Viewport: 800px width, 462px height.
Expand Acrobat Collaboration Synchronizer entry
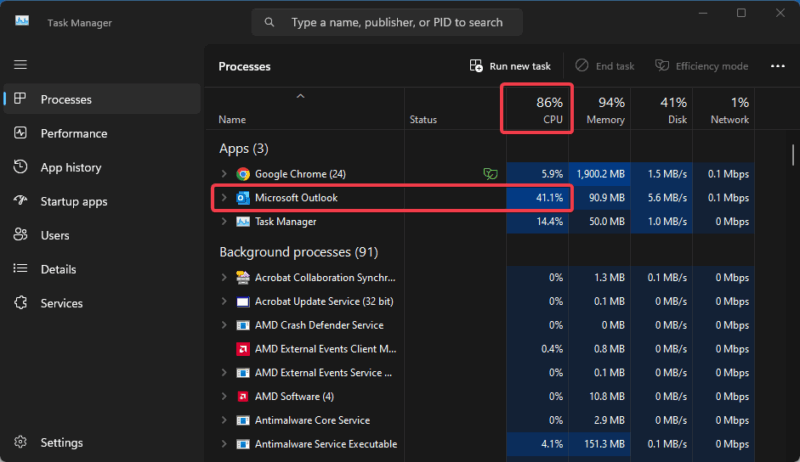[x=224, y=277]
